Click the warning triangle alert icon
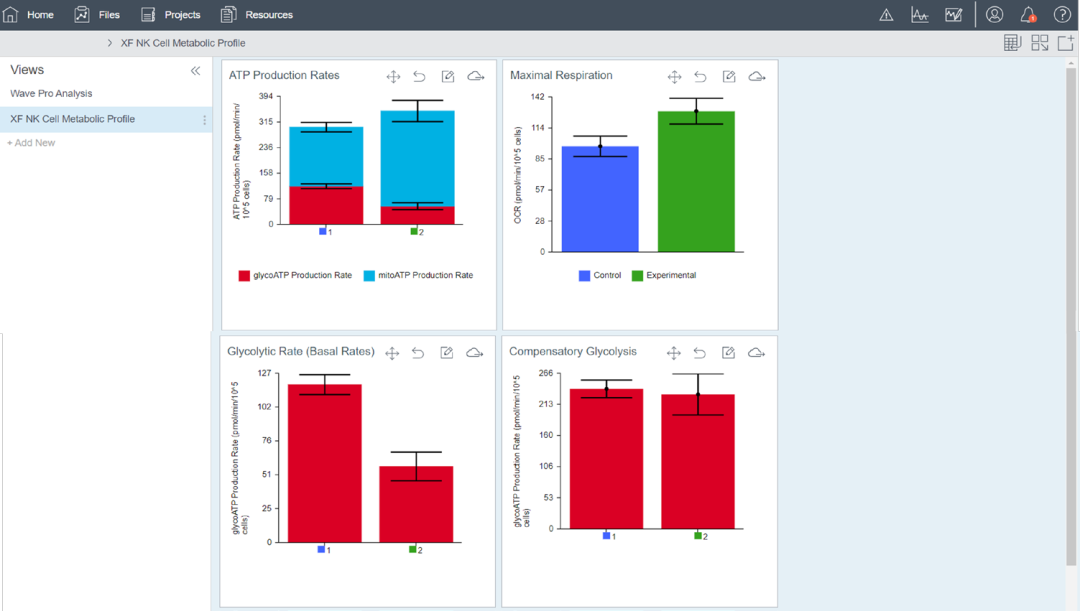This screenshot has width=1080, height=611. 886,15
